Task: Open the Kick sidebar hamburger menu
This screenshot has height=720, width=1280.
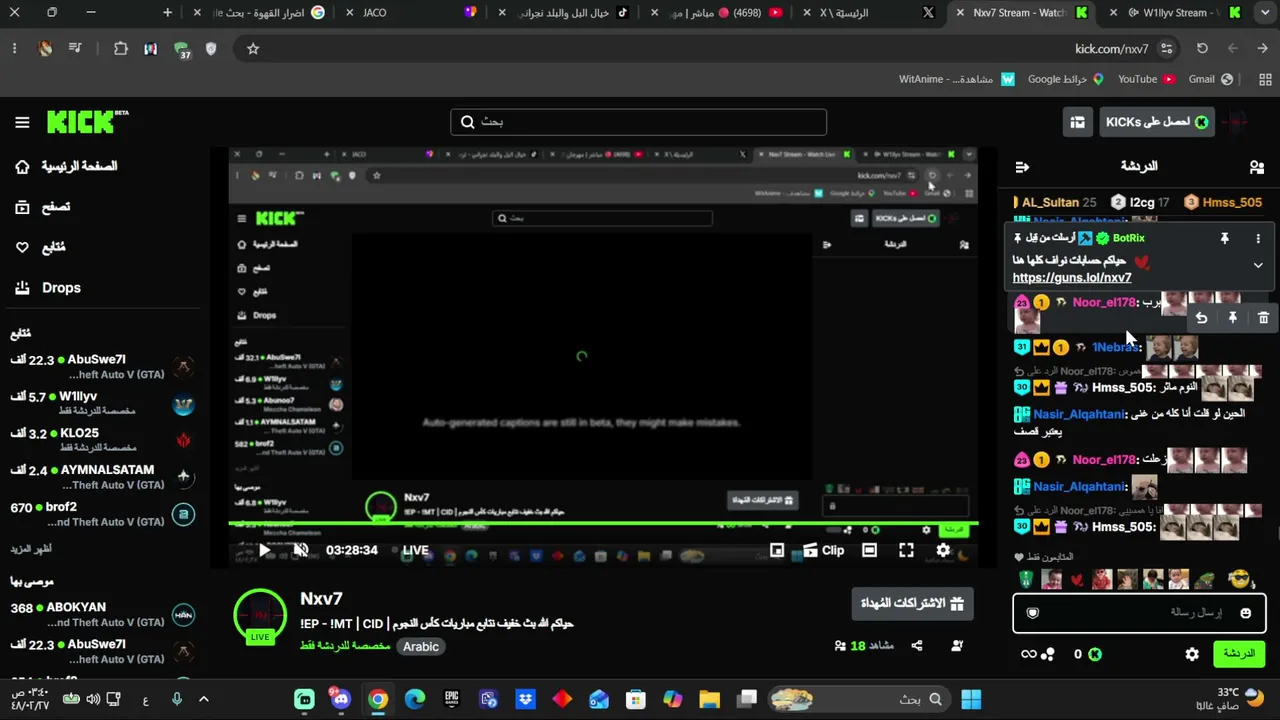Action: pos(22,122)
